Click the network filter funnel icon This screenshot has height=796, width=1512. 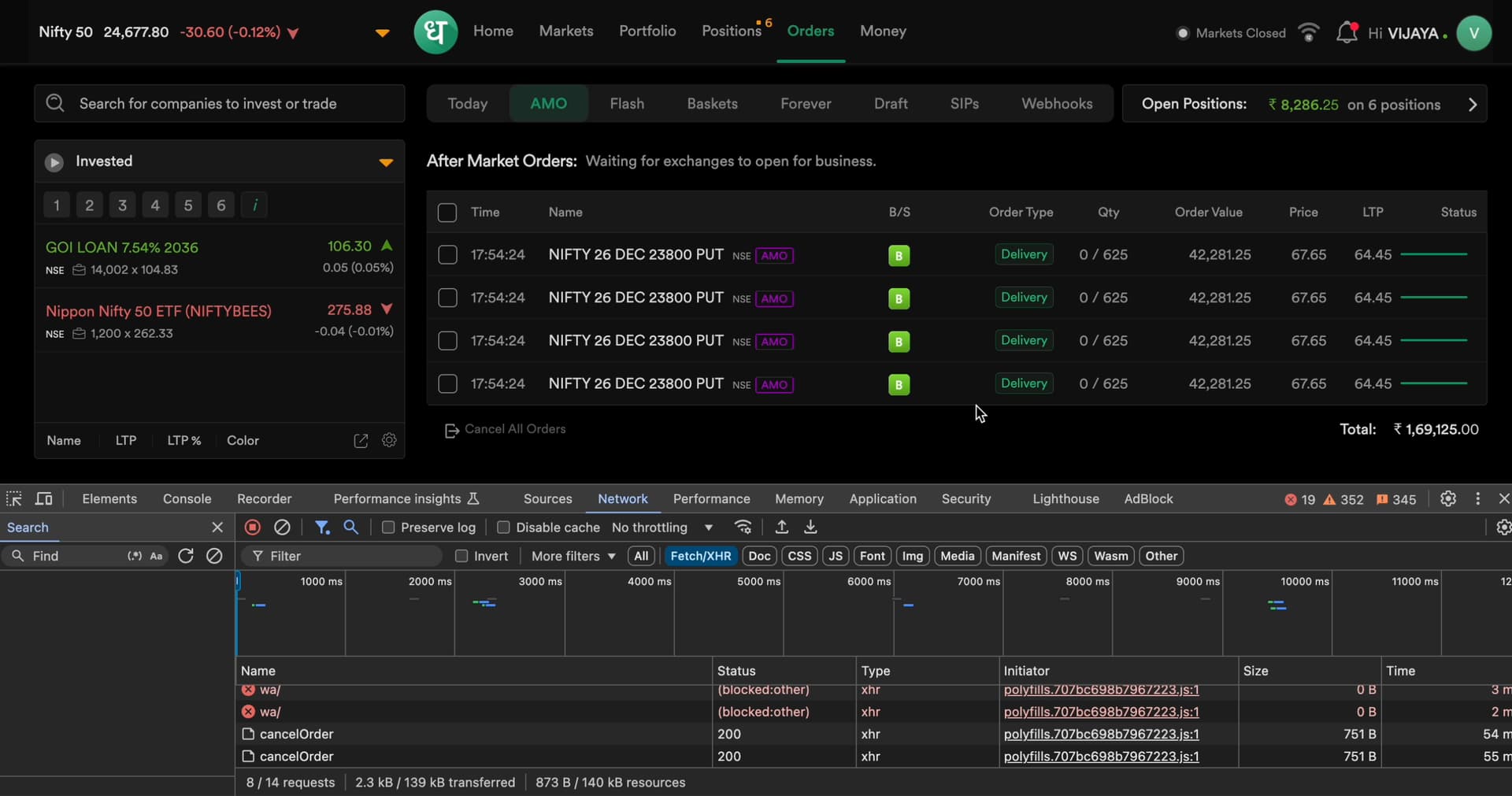[322, 527]
